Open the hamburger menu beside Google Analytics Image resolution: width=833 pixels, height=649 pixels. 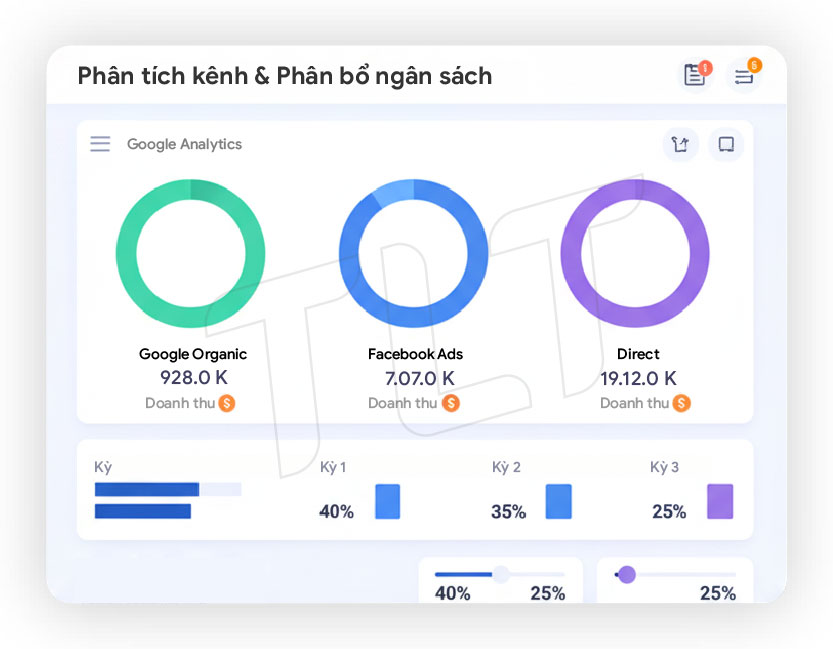100,144
